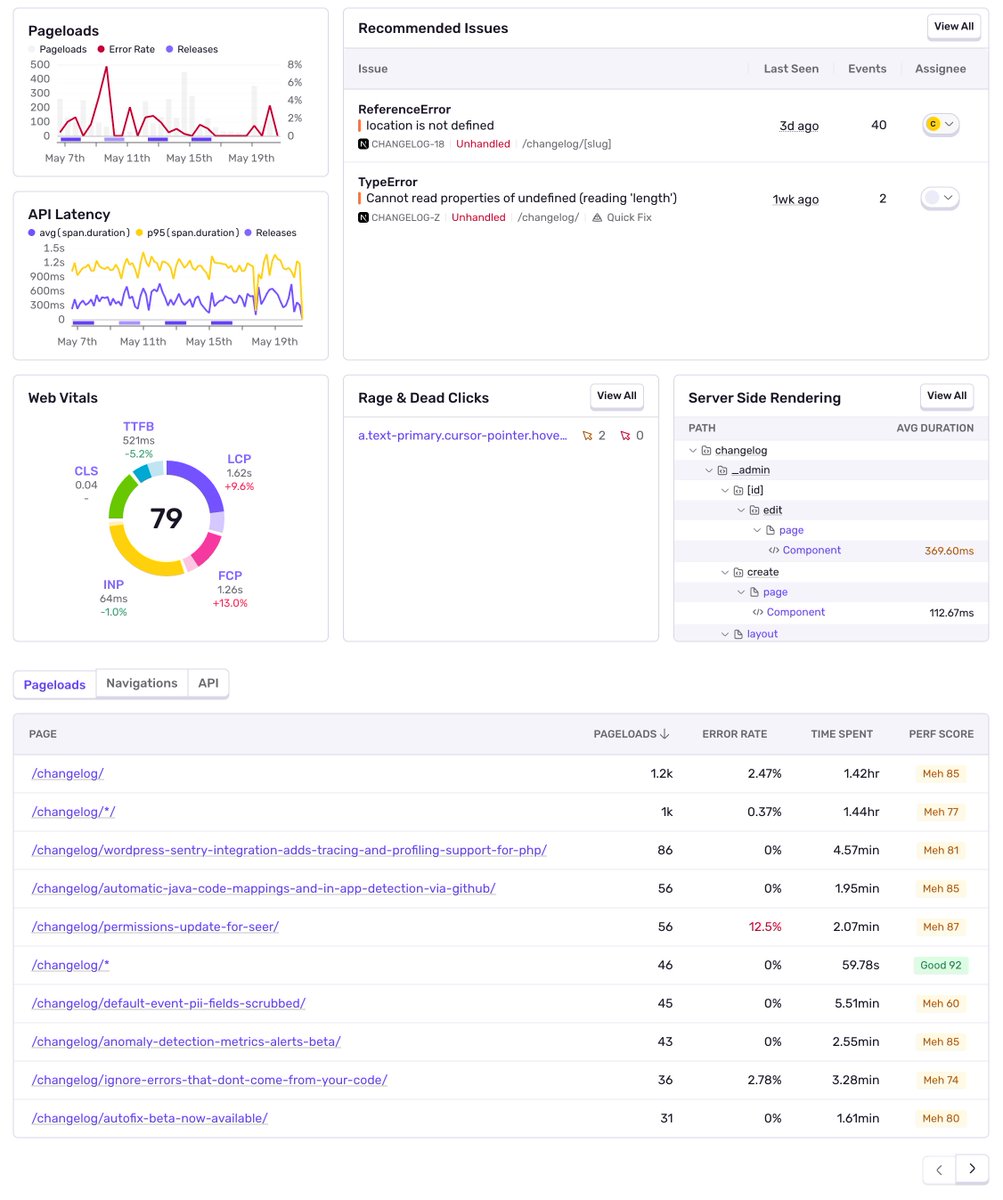Viewport: 1003px width, 1200px height.
Task: Toggle the Releases legend in the API Latency chart
Action: click(x=271, y=233)
